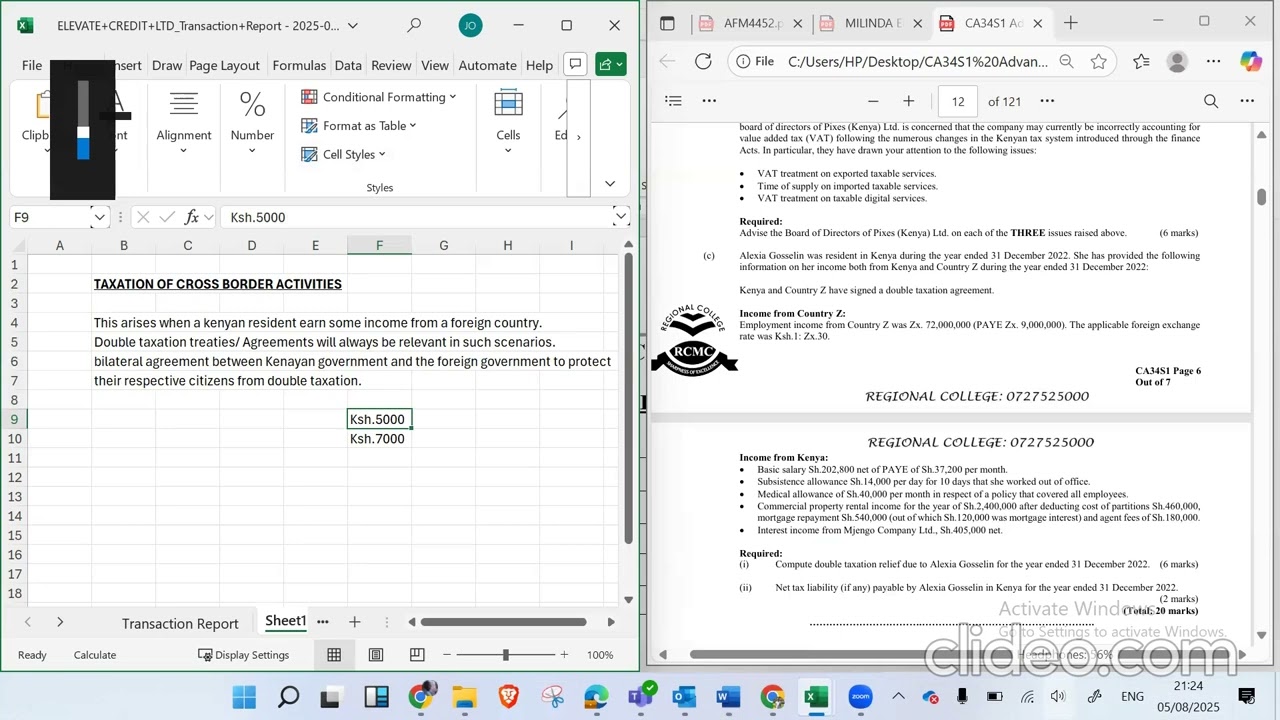Add a new sheet with plus button
This screenshot has height=720, width=1280.
click(x=354, y=622)
